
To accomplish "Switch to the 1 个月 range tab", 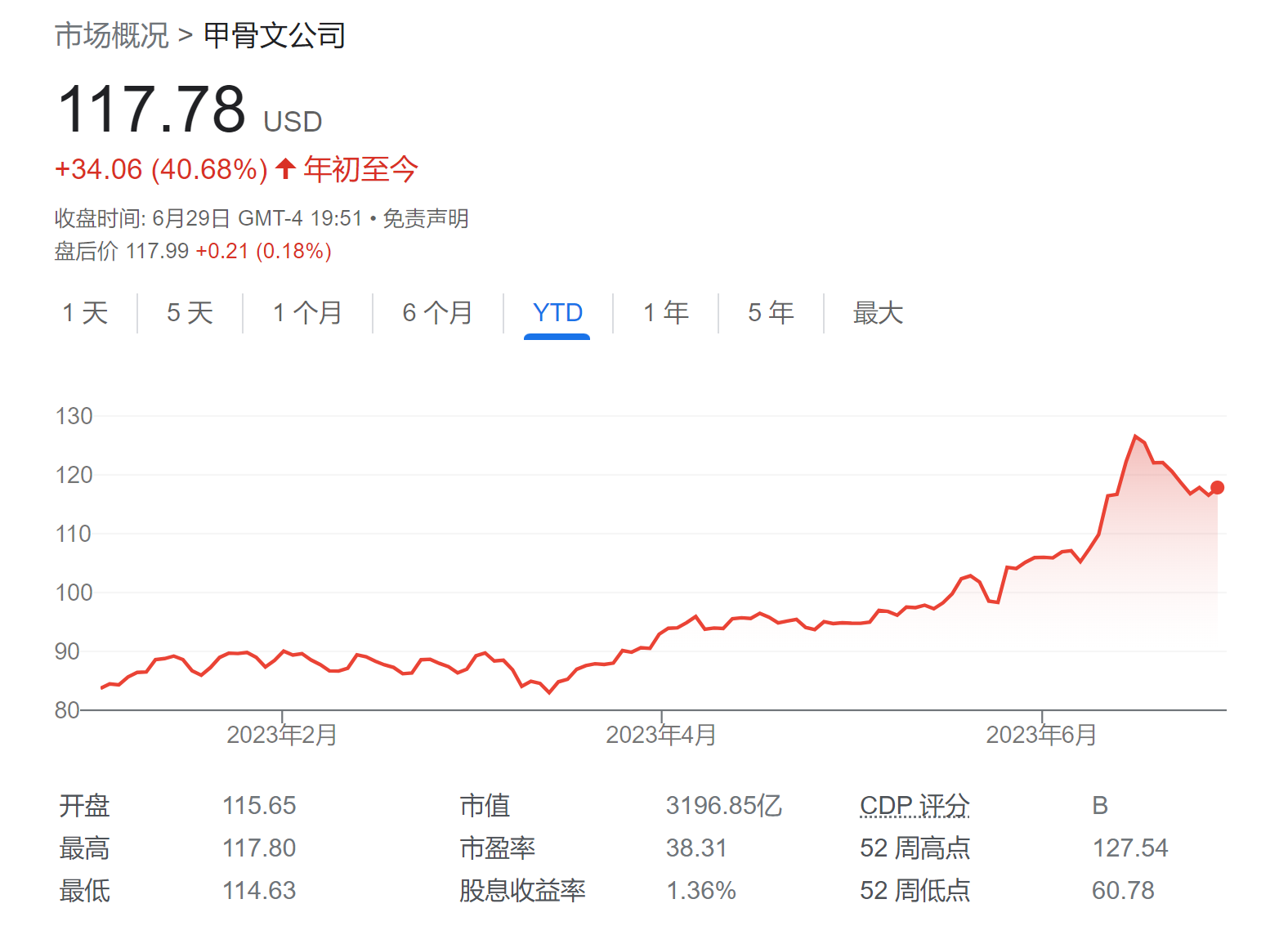I will pos(307,312).
